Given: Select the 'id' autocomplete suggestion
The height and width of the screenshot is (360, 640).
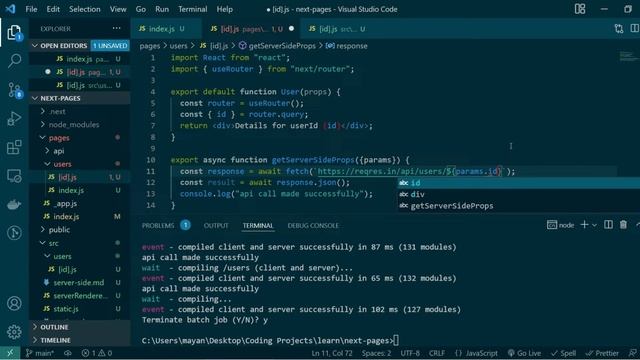Looking at the screenshot, I should point(519,183).
